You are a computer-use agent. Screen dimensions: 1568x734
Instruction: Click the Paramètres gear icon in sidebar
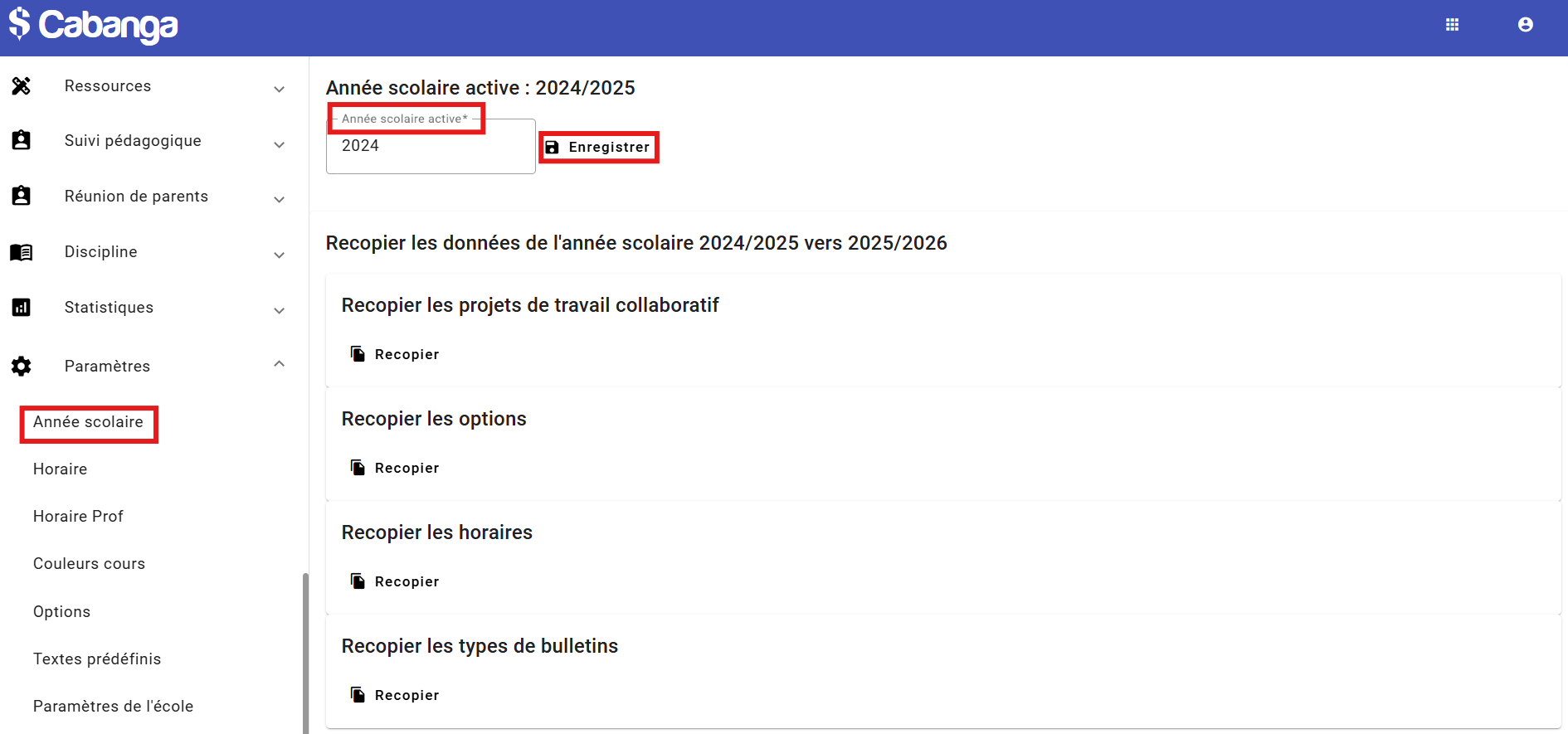(22, 367)
